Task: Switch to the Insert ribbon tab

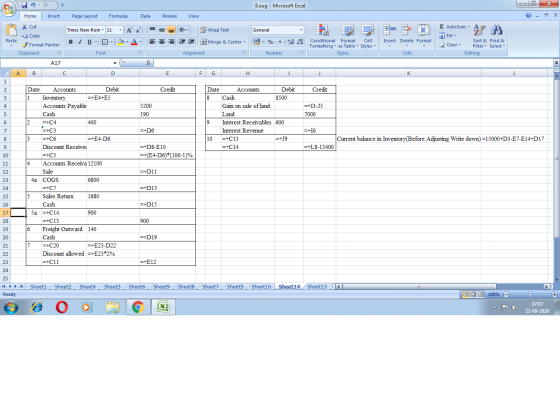Action: tap(54, 16)
